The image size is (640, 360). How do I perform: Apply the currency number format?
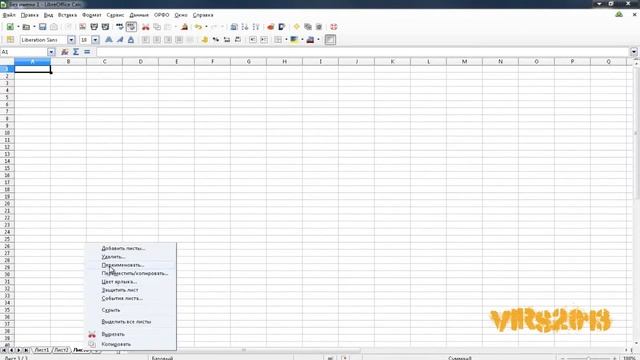pyautogui.click(x=204, y=40)
